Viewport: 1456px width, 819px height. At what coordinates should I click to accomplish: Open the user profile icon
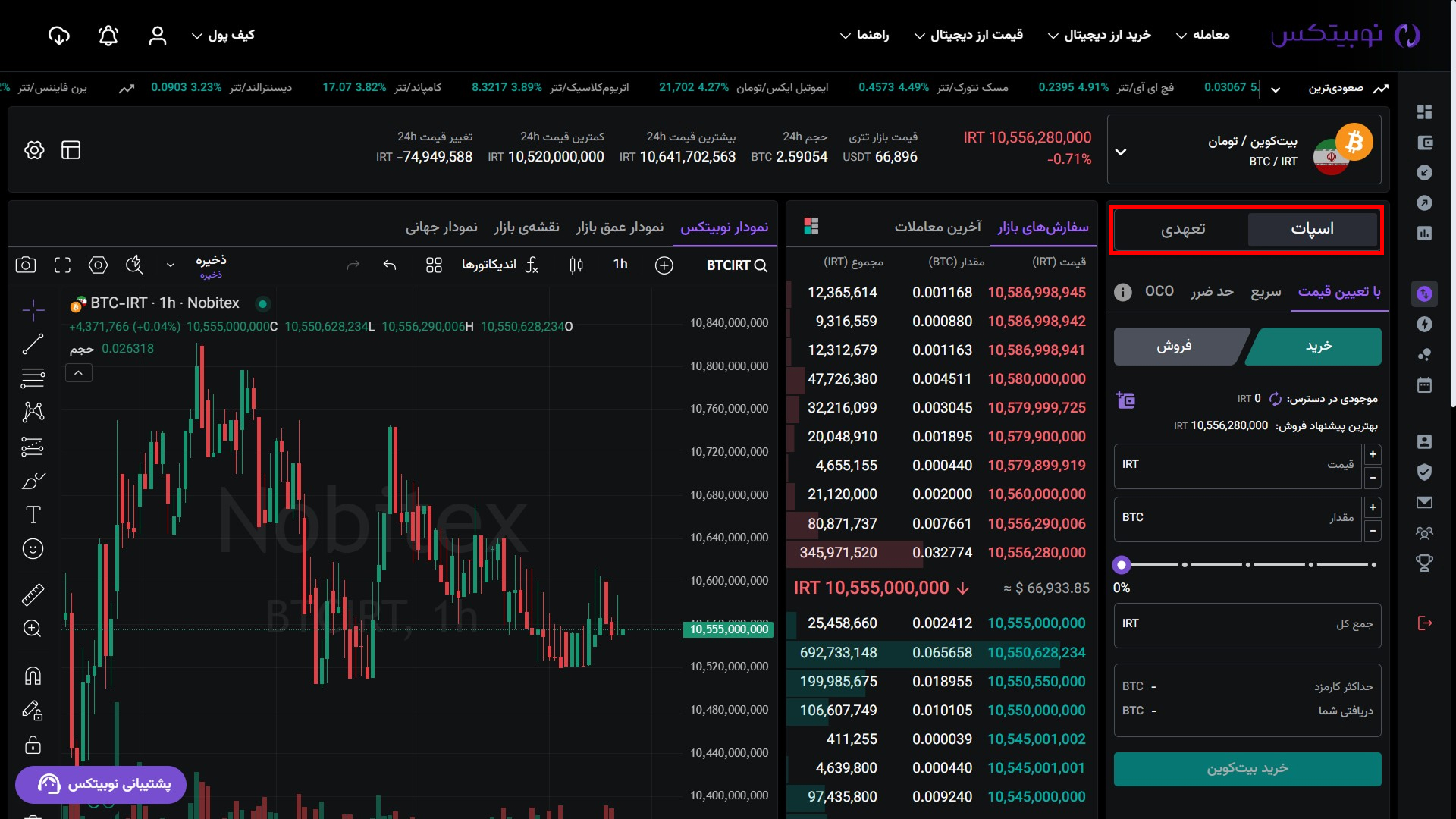(158, 36)
